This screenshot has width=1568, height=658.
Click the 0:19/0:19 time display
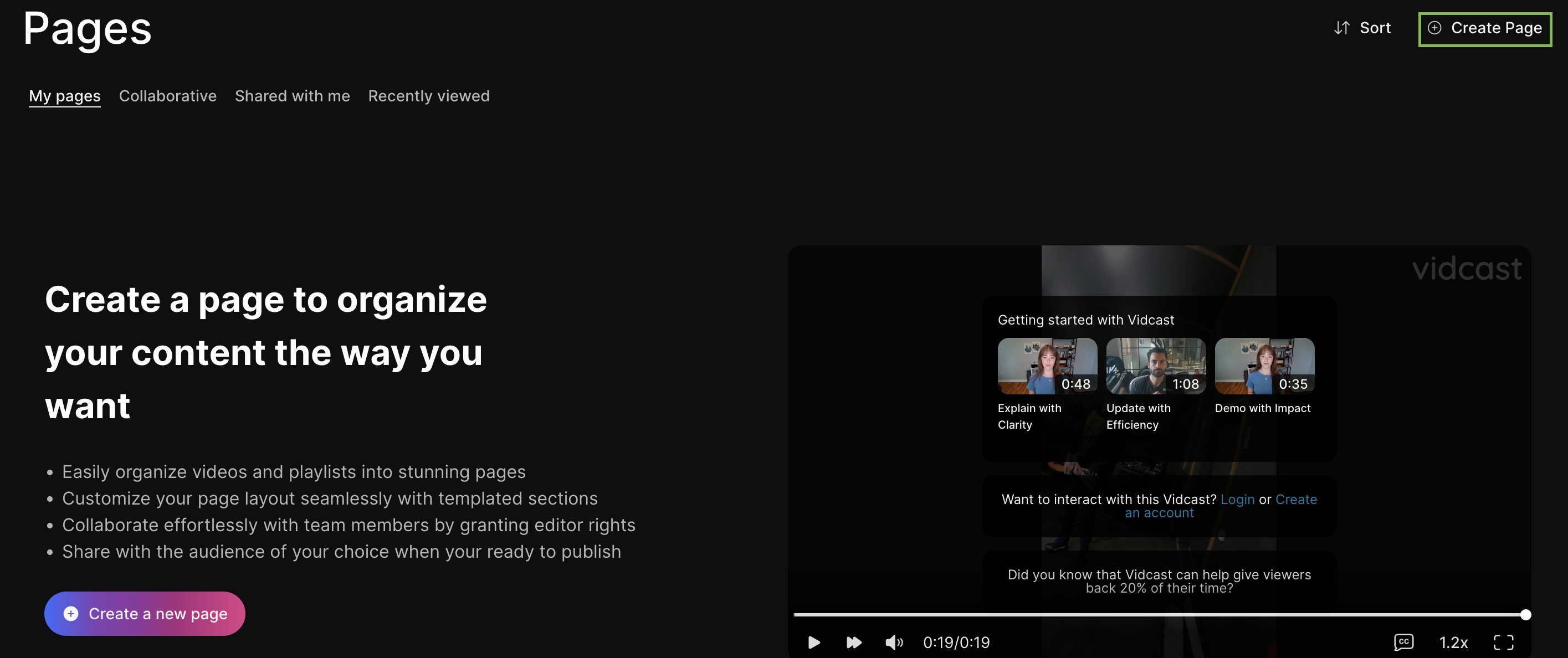click(x=956, y=643)
